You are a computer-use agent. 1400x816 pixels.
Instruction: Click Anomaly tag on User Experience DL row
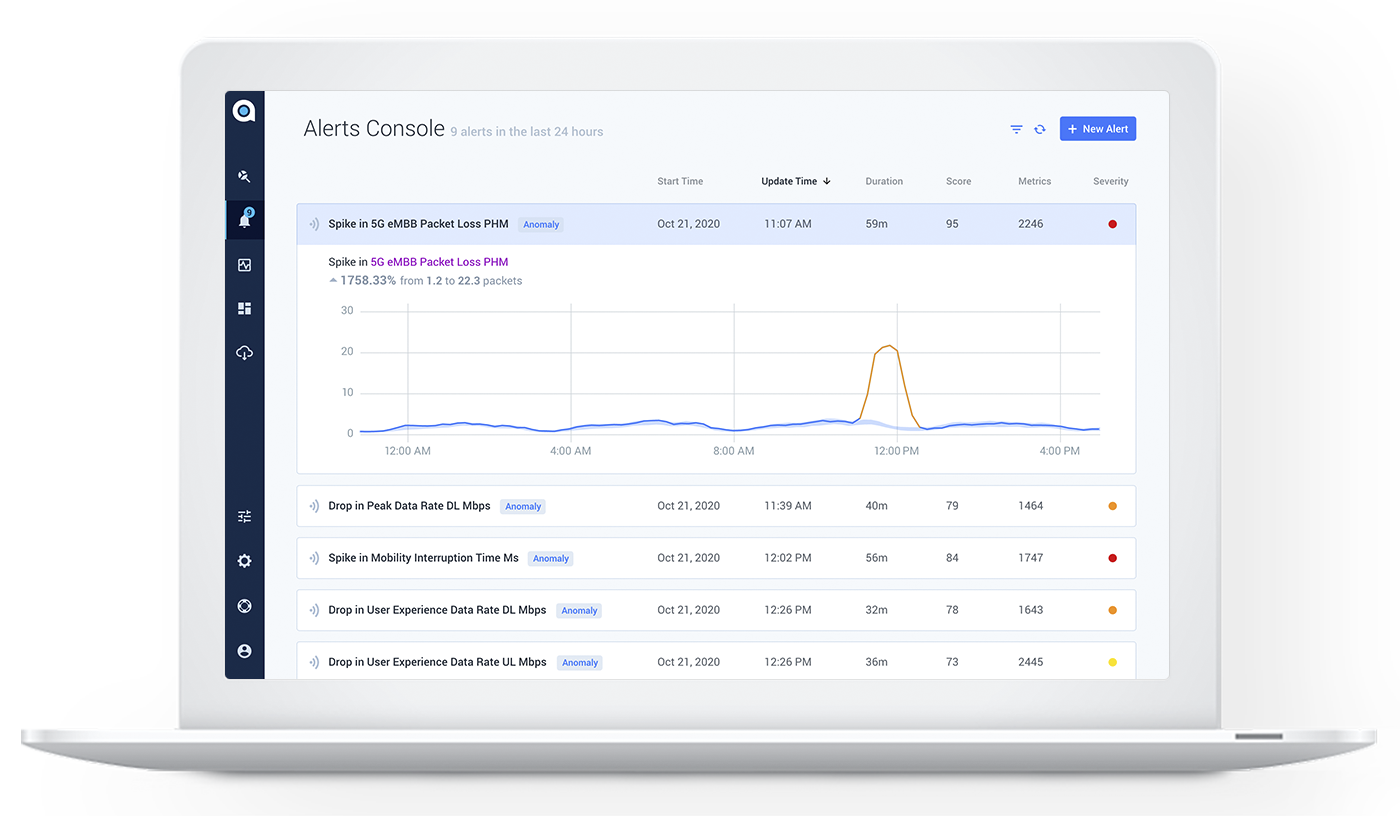(579, 611)
